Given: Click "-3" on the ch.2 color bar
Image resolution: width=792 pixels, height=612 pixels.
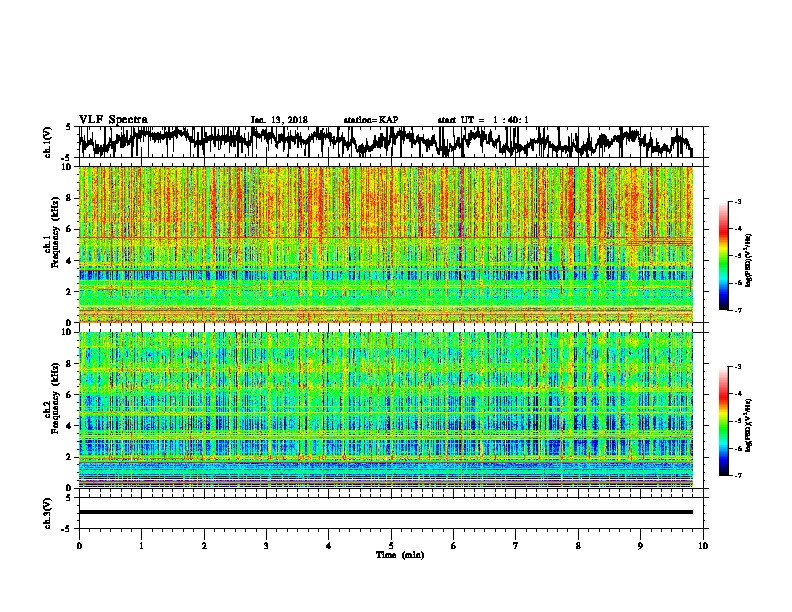Looking at the screenshot, I should click(737, 367).
